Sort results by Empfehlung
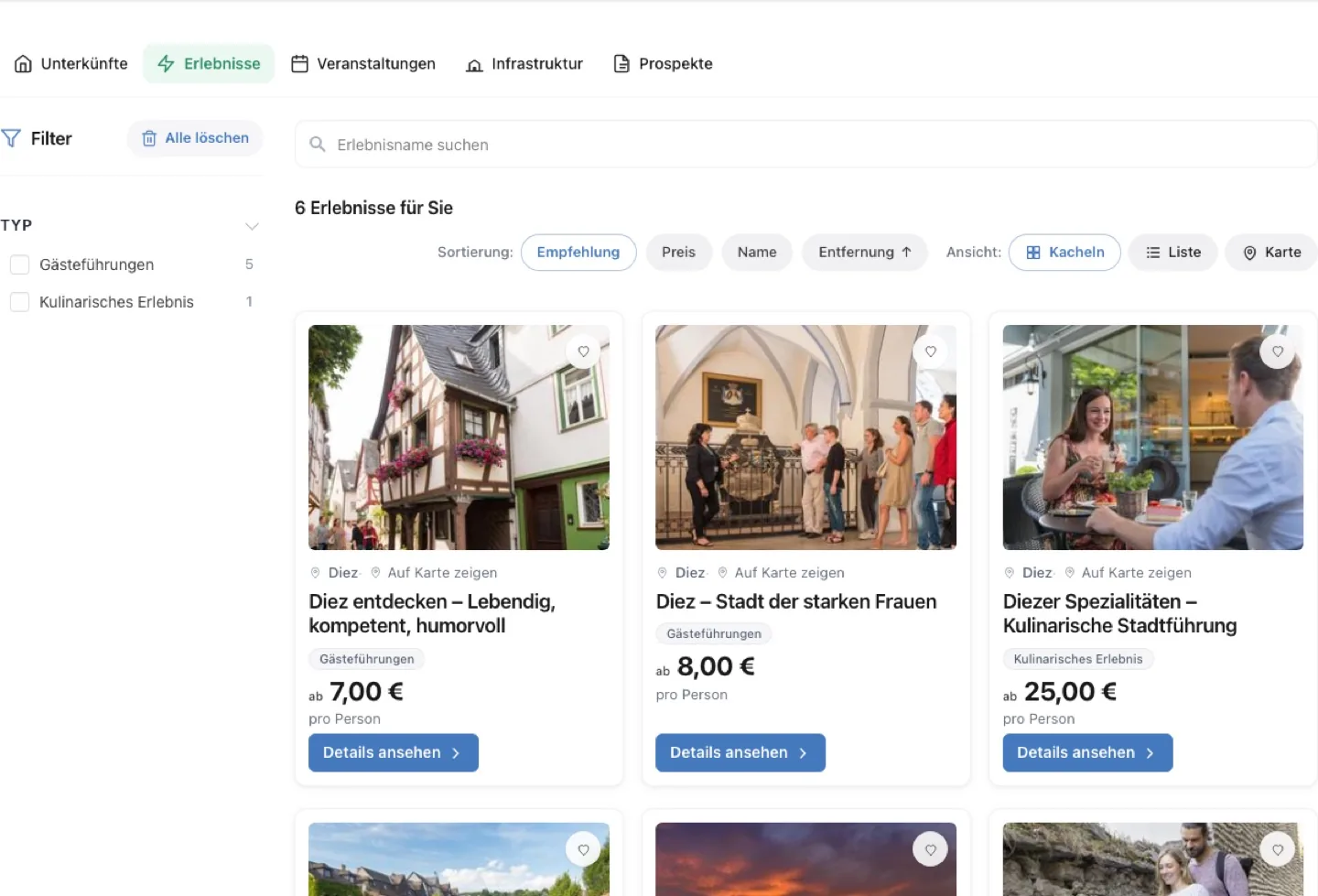The height and width of the screenshot is (896, 1318). point(578,253)
